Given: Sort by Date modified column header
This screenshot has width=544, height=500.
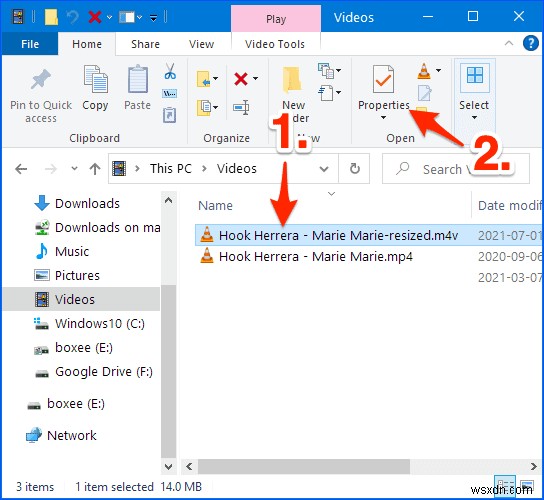Looking at the screenshot, I should [x=509, y=205].
